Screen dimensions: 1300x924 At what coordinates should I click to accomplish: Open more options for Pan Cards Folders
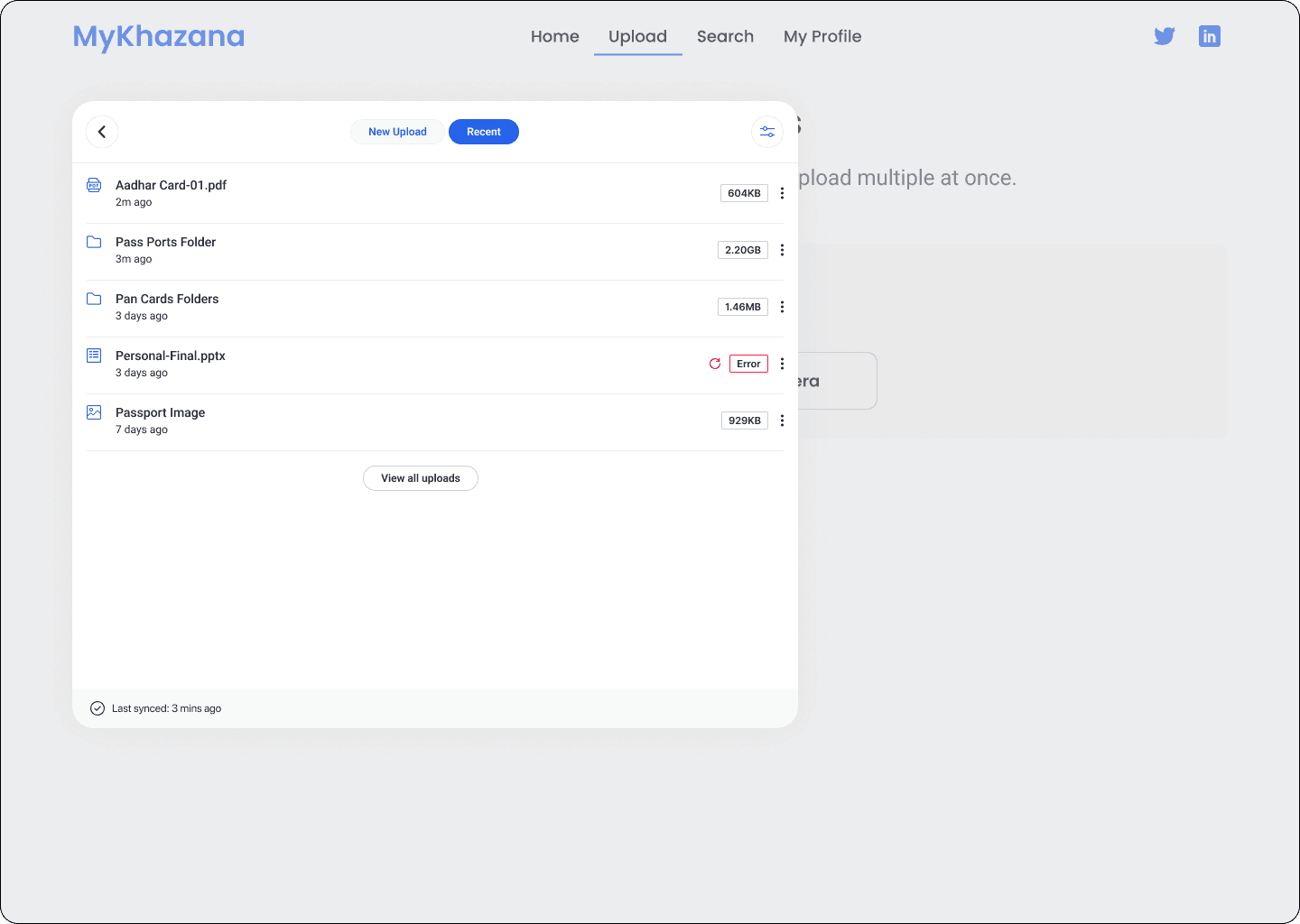tap(782, 307)
